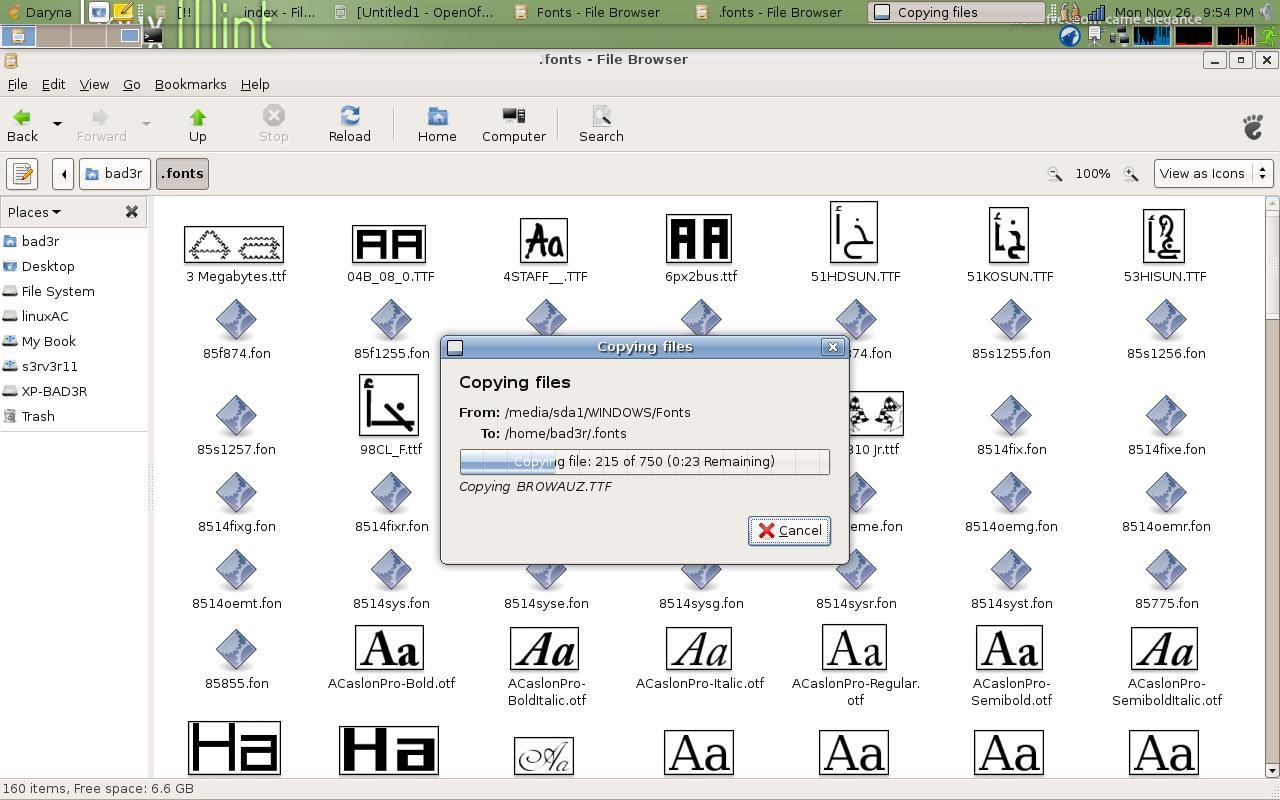This screenshot has height=800, width=1280.
Task: Open My Book in the sidebar
Action: point(49,341)
